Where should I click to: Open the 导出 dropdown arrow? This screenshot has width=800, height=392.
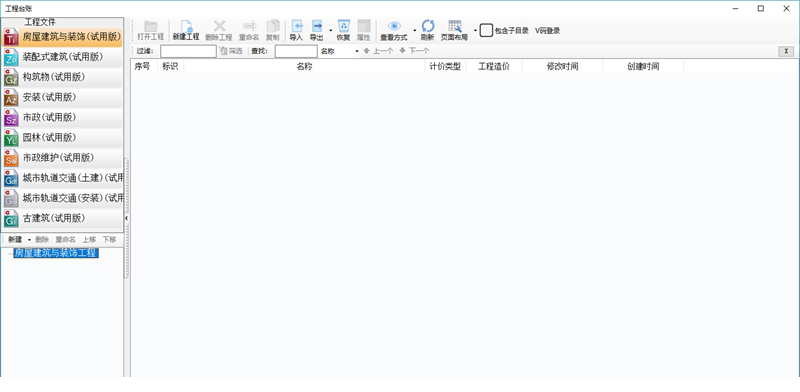331,31
